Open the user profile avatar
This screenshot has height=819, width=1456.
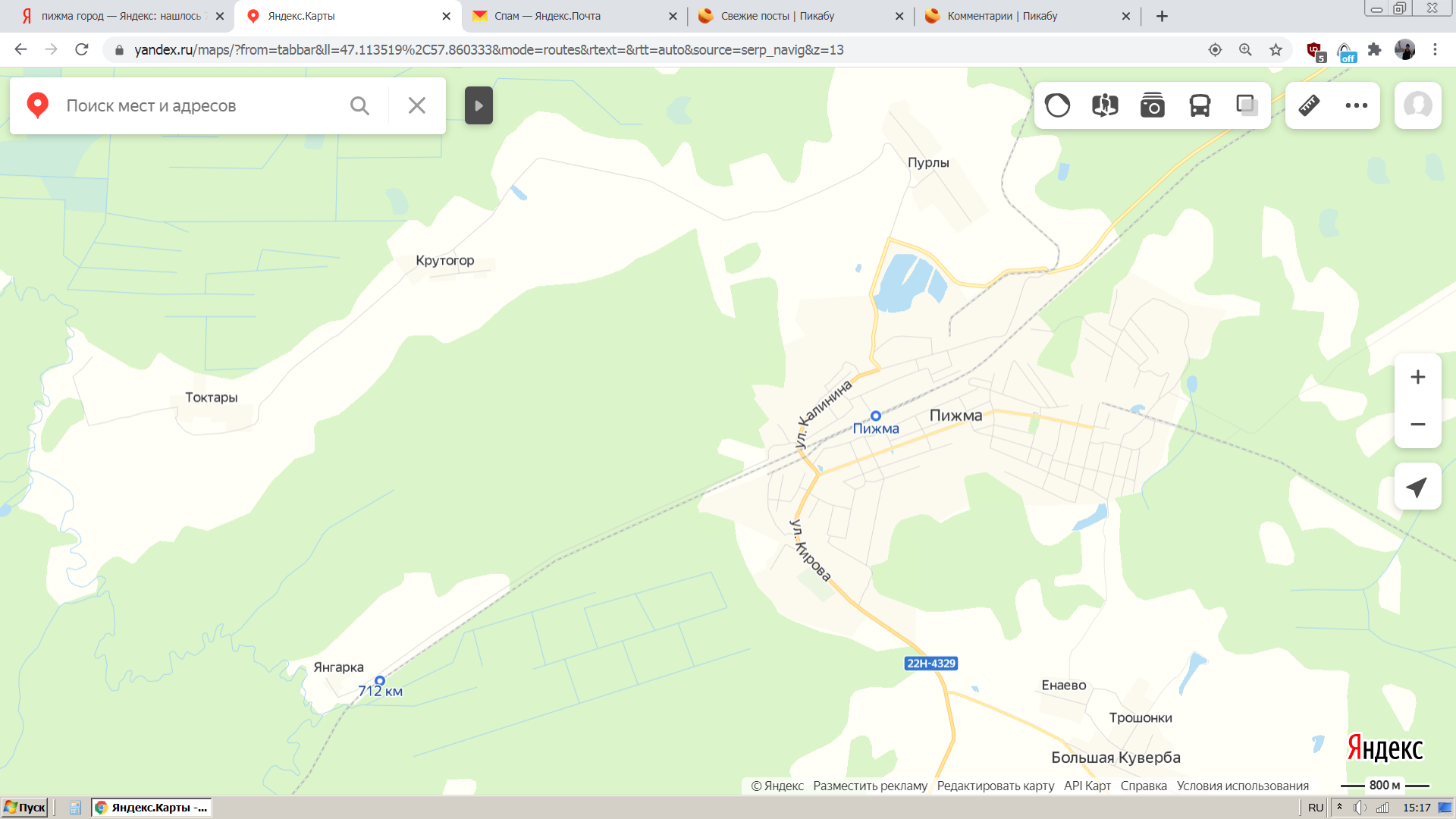click(x=1417, y=105)
